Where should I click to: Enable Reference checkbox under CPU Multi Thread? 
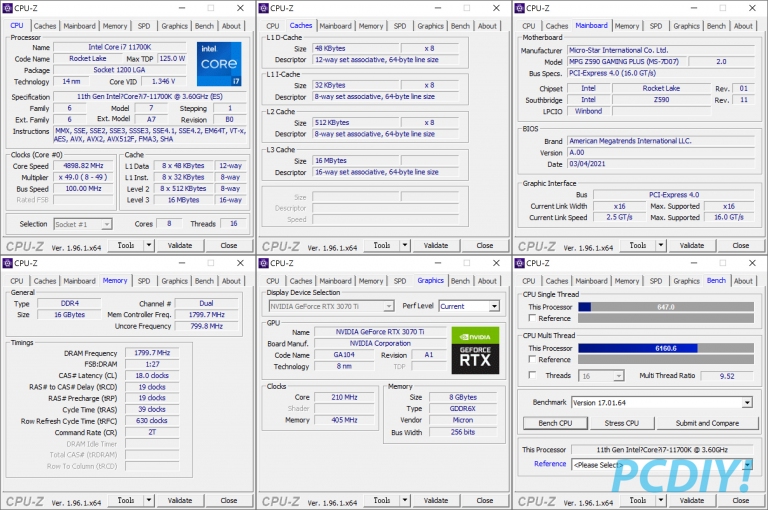(532, 359)
